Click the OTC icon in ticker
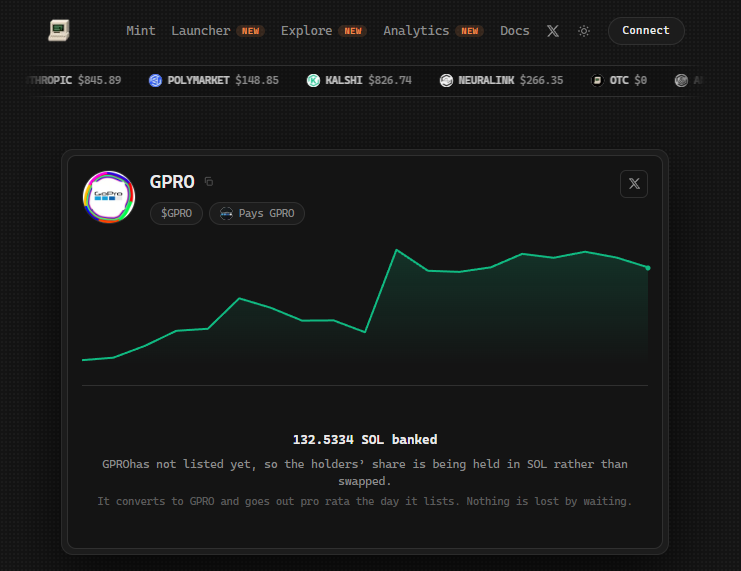Image resolution: width=741 pixels, height=571 pixels. point(597,81)
